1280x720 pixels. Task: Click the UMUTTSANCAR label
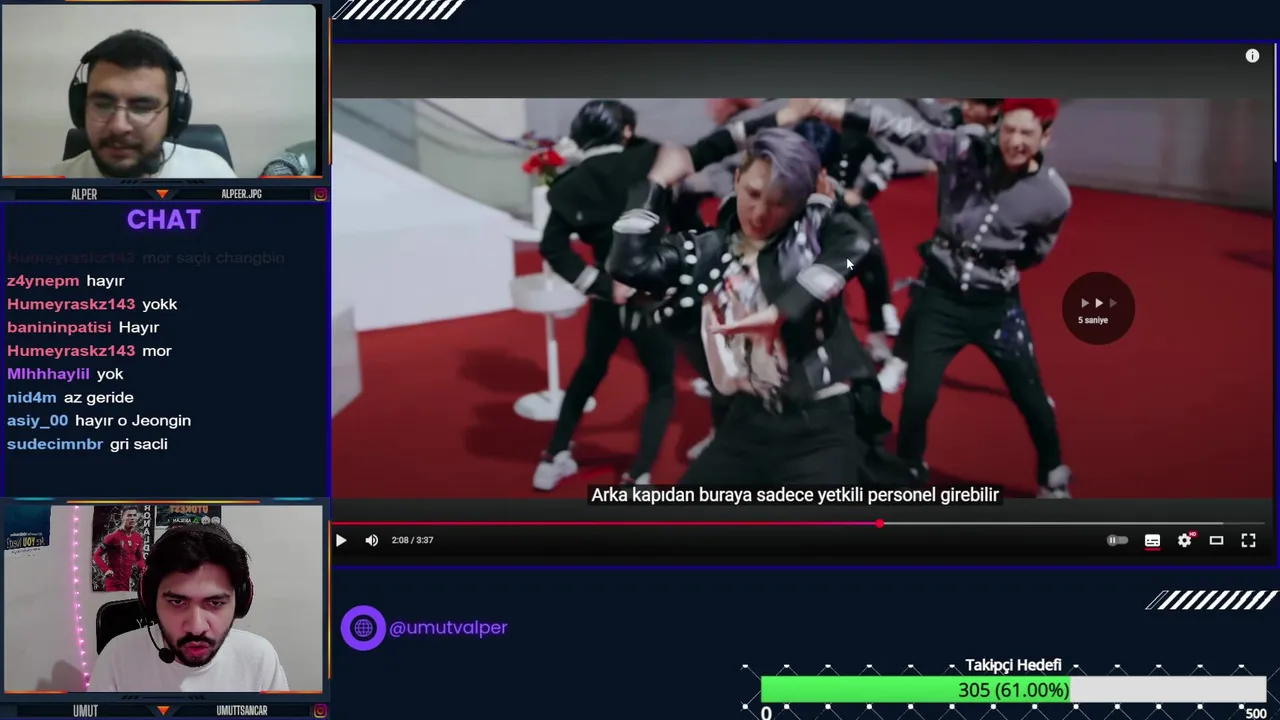tap(242, 711)
